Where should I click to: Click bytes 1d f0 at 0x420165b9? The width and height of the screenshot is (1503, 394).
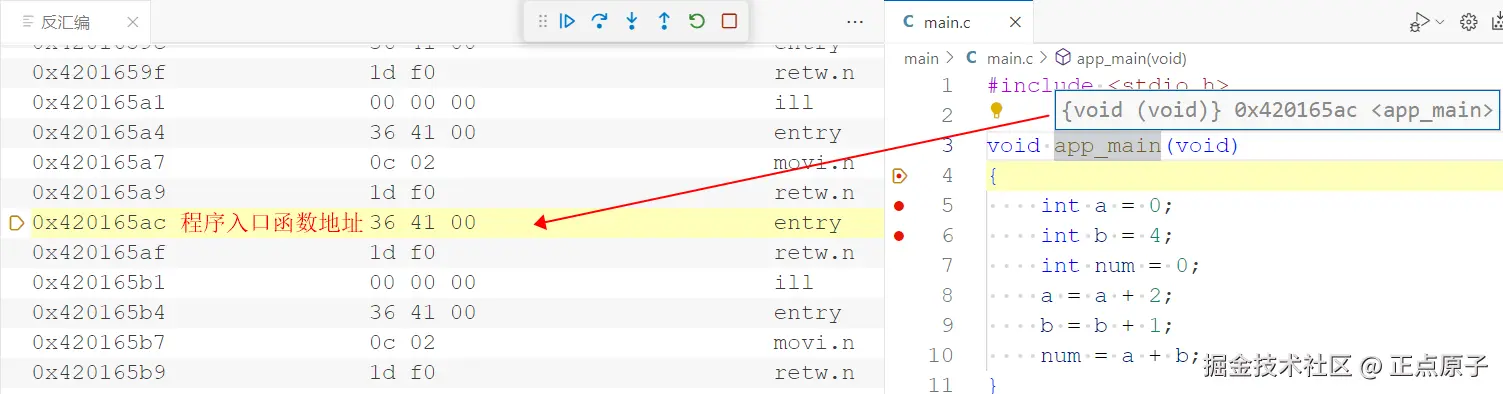click(x=403, y=373)
